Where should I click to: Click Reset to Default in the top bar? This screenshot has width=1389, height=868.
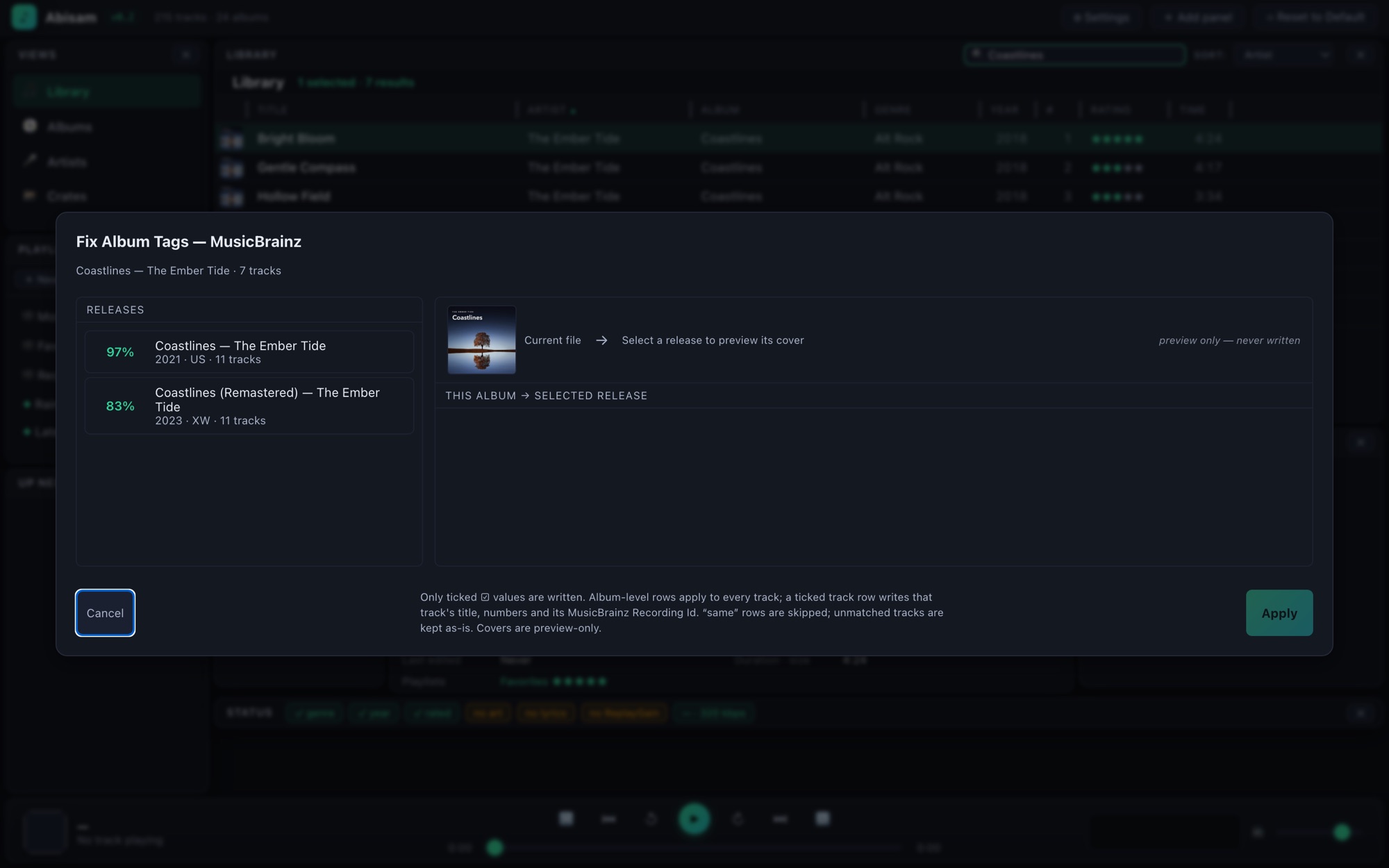pos(1315,17)
